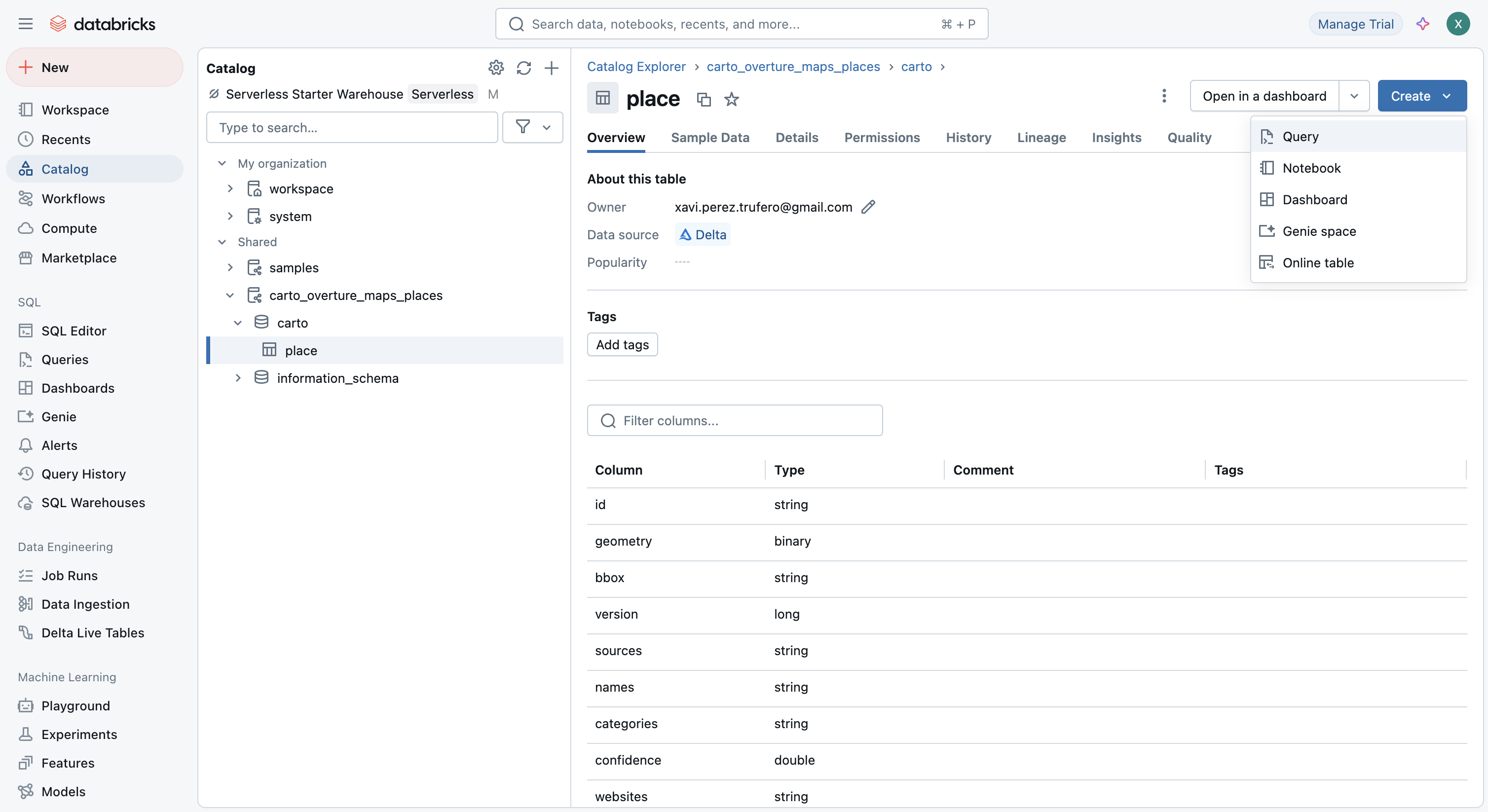The image size is (1488, 812).
Task: Open Models in the sidebar
Action: tap(95, 791)
